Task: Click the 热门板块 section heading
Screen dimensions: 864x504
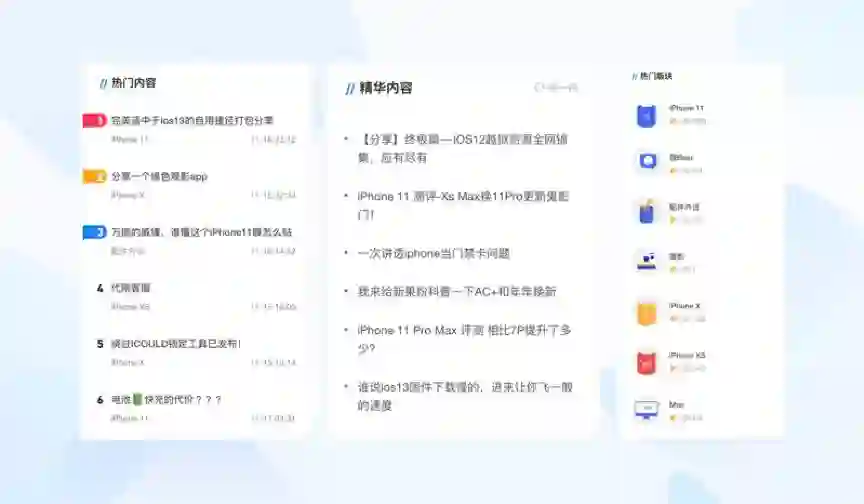Action: pos(656,76)
